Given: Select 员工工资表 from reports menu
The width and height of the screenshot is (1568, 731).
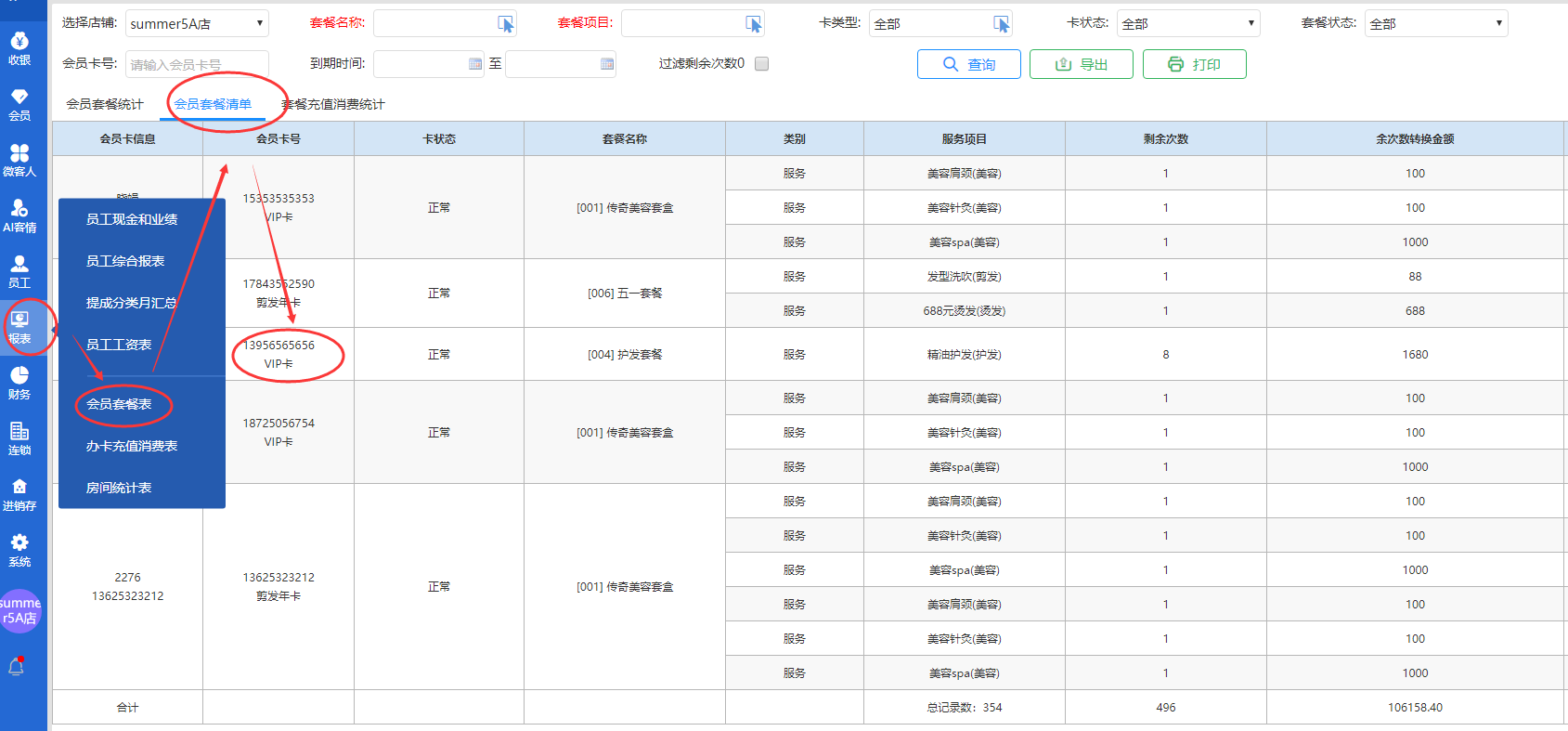Looking at the screenshot, I should tap(119, 345).
